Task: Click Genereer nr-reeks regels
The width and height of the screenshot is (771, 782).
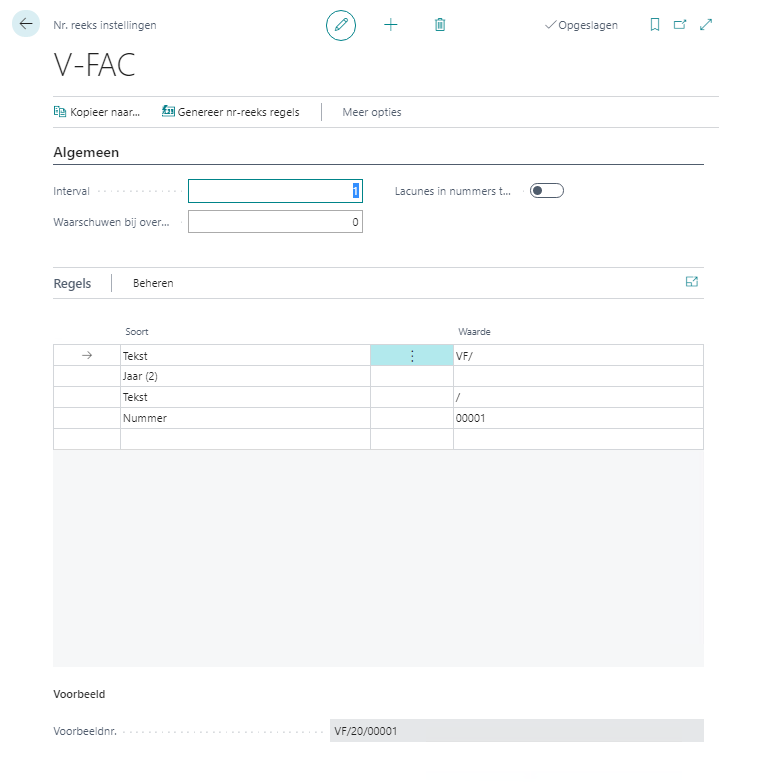Action: click(x=231, y=112)
